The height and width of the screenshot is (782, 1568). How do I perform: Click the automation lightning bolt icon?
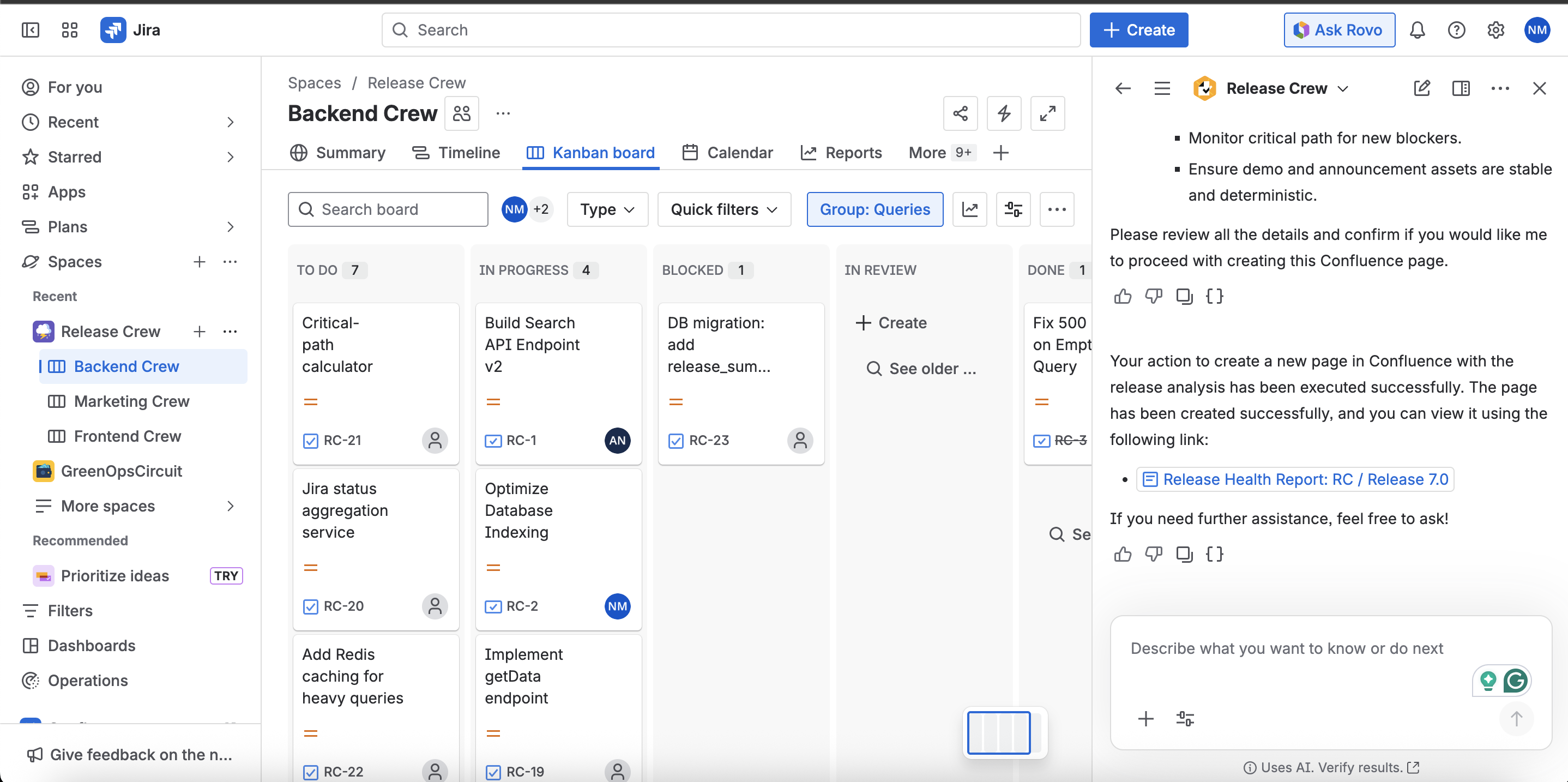tap(1004, 113)
